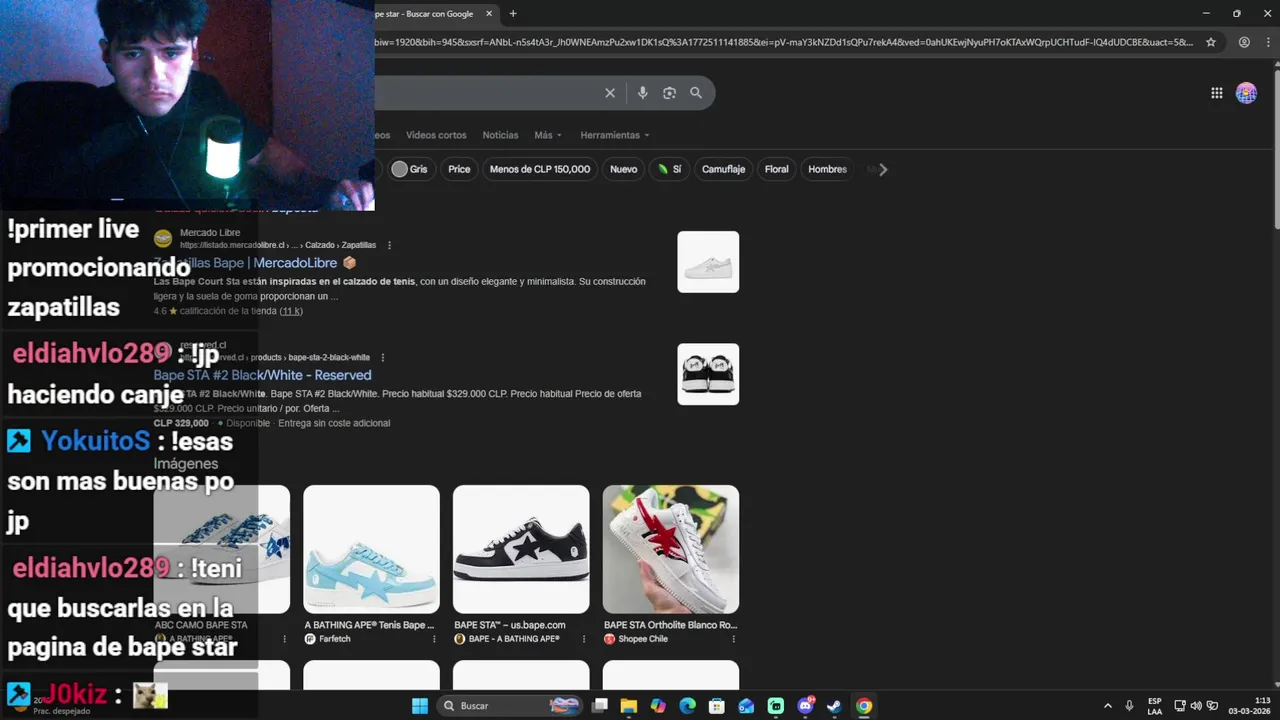The image size is (1280, 720).
Task: Click 'CLP 329,000' price text
Action: tap(181, 423)
